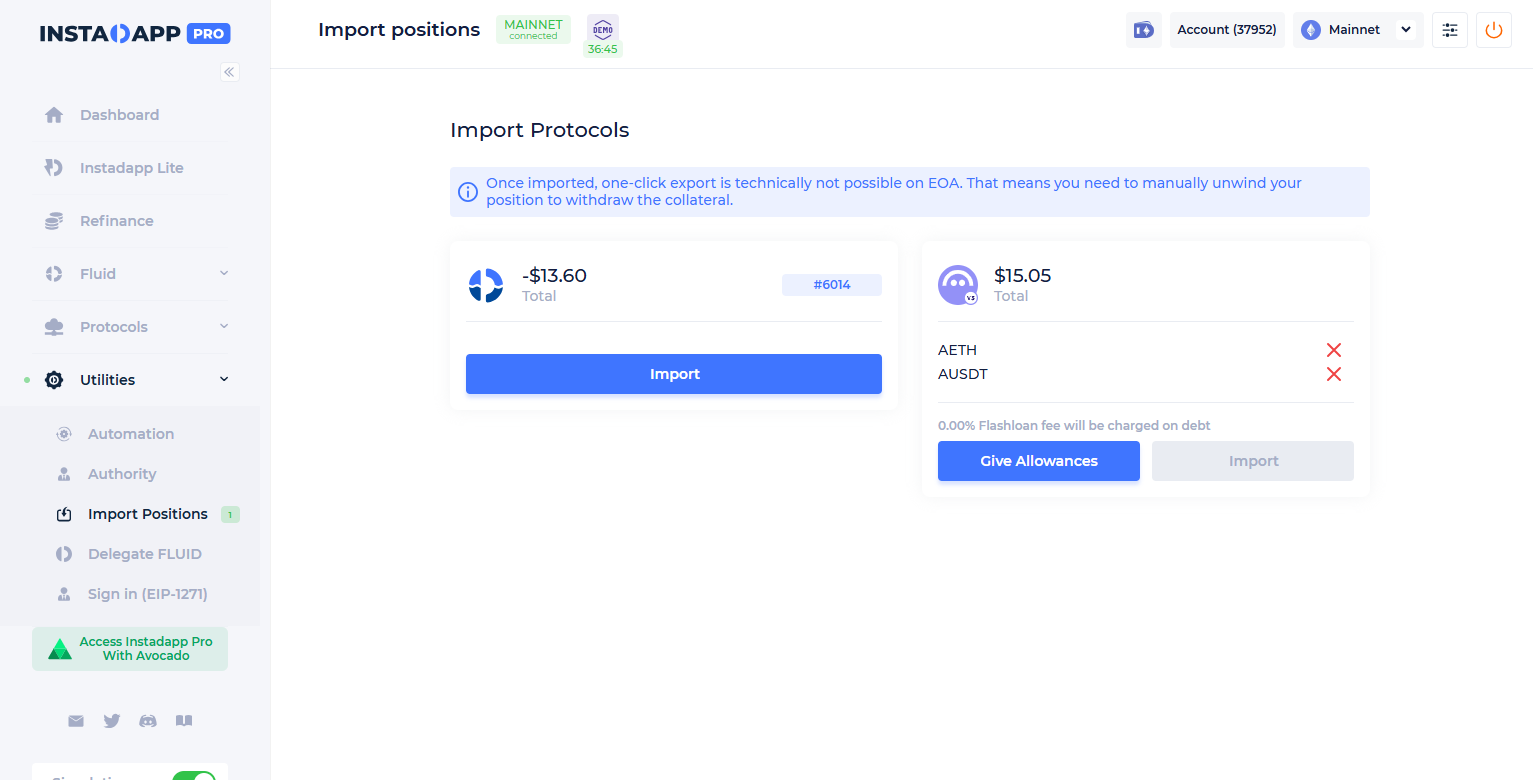Click the wallet icon in header

click(1143, 30)
